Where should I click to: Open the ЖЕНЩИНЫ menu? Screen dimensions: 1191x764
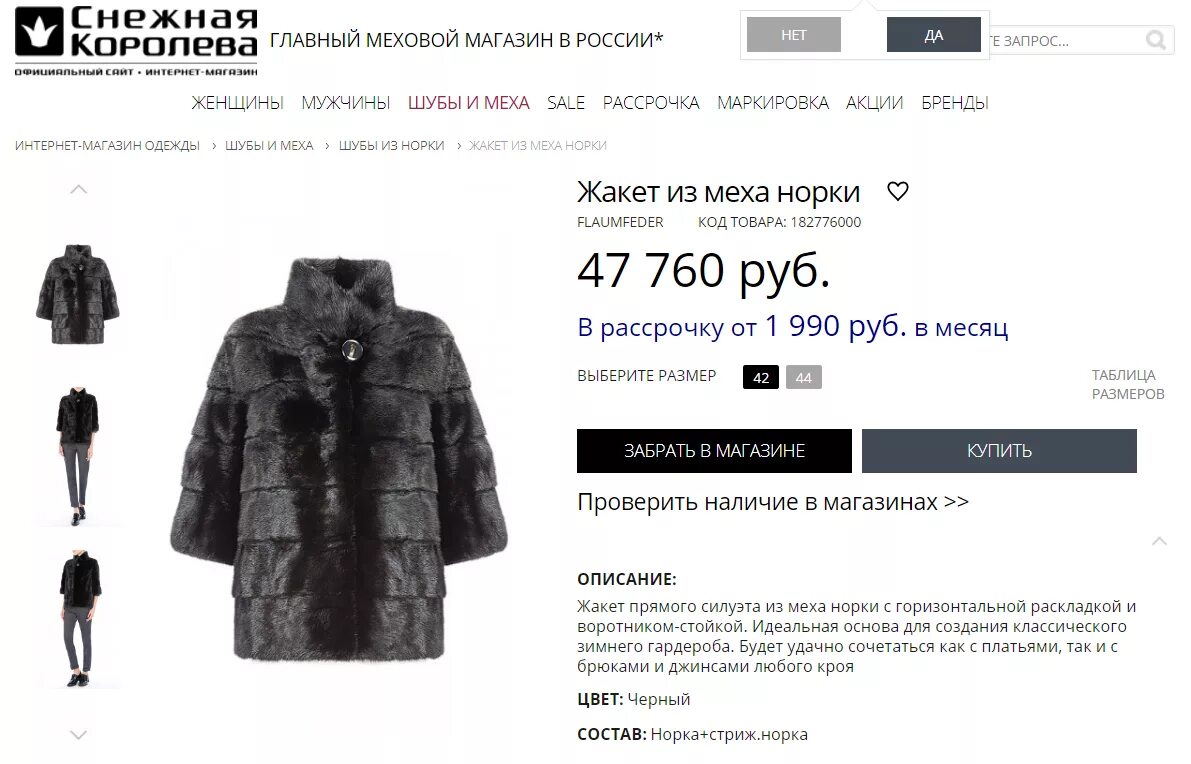(238, 103)
